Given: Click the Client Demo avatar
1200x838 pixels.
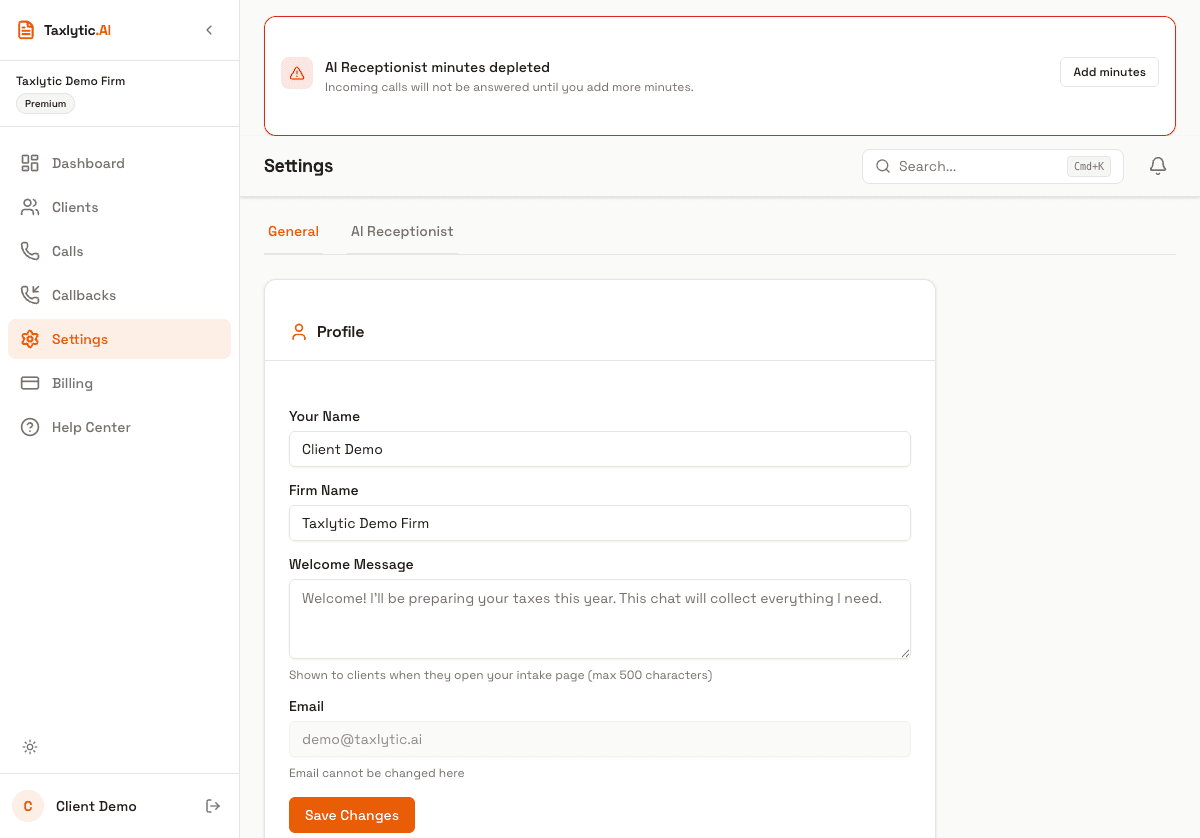Looking at the screenshot, I should click(27, 806).
